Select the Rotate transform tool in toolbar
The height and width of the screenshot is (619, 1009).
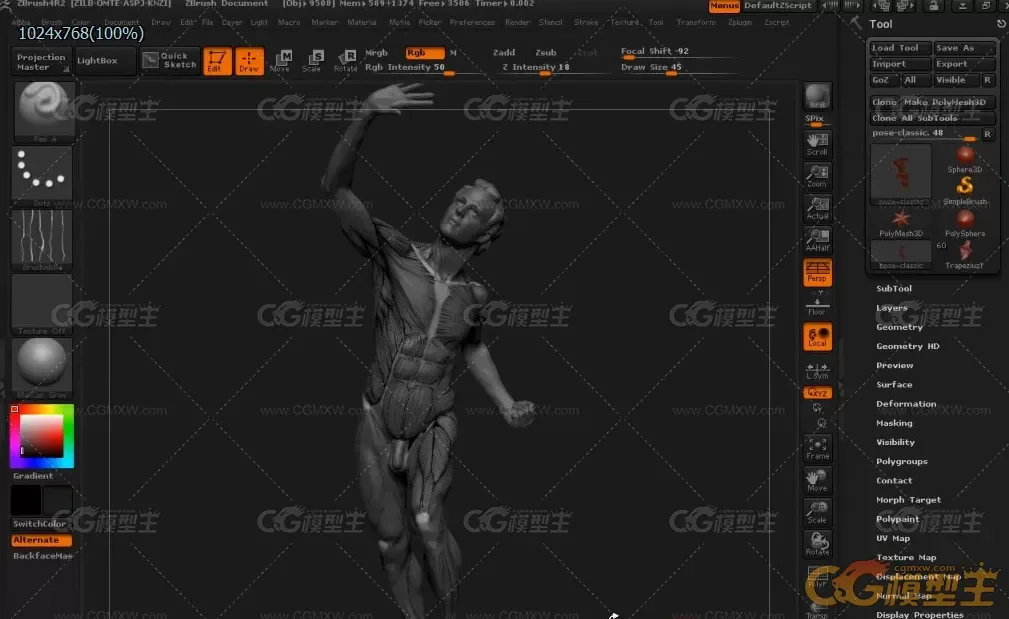(x=346, y=61)
